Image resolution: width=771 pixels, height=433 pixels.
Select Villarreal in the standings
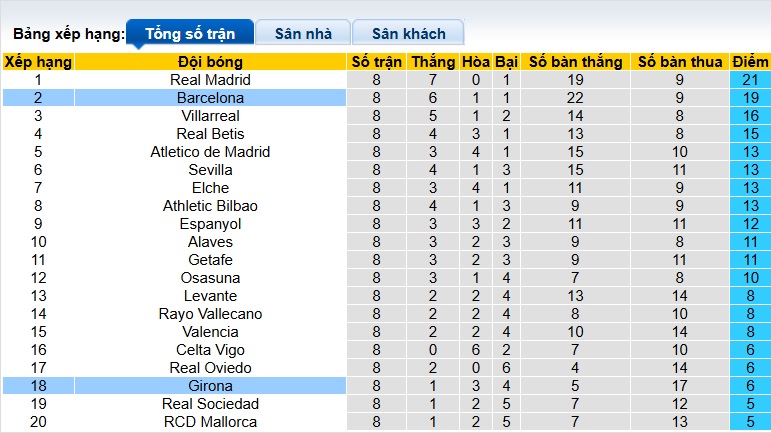point(210,116)
